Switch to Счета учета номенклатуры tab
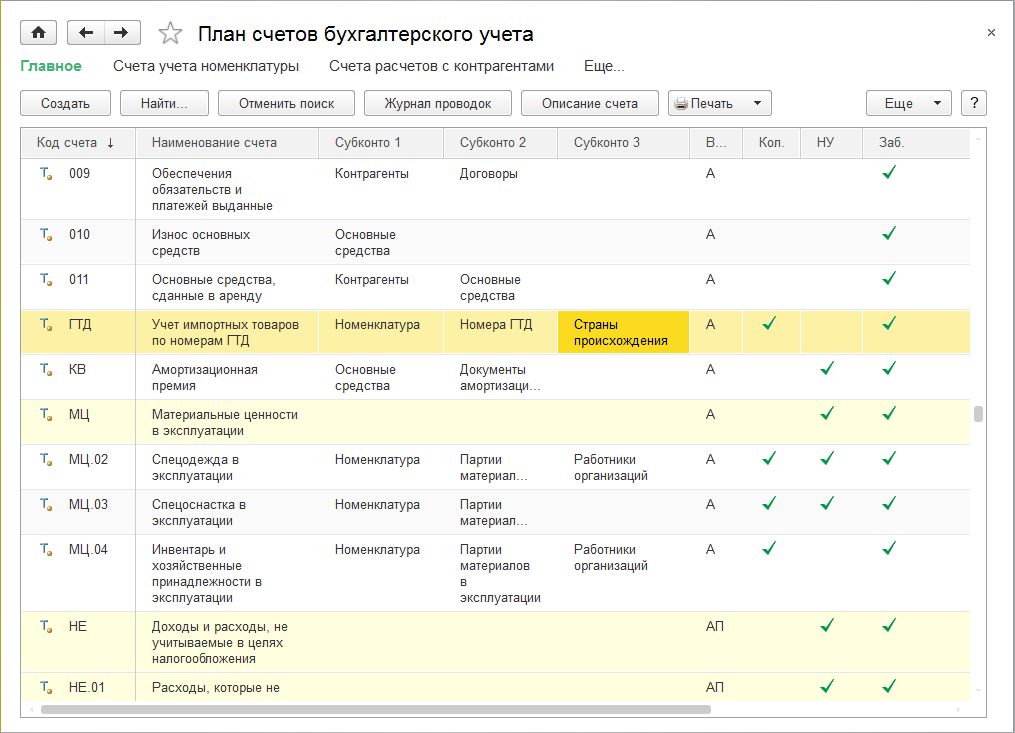The height and width of the screenshot is (733, 1015). coord(206,66)
